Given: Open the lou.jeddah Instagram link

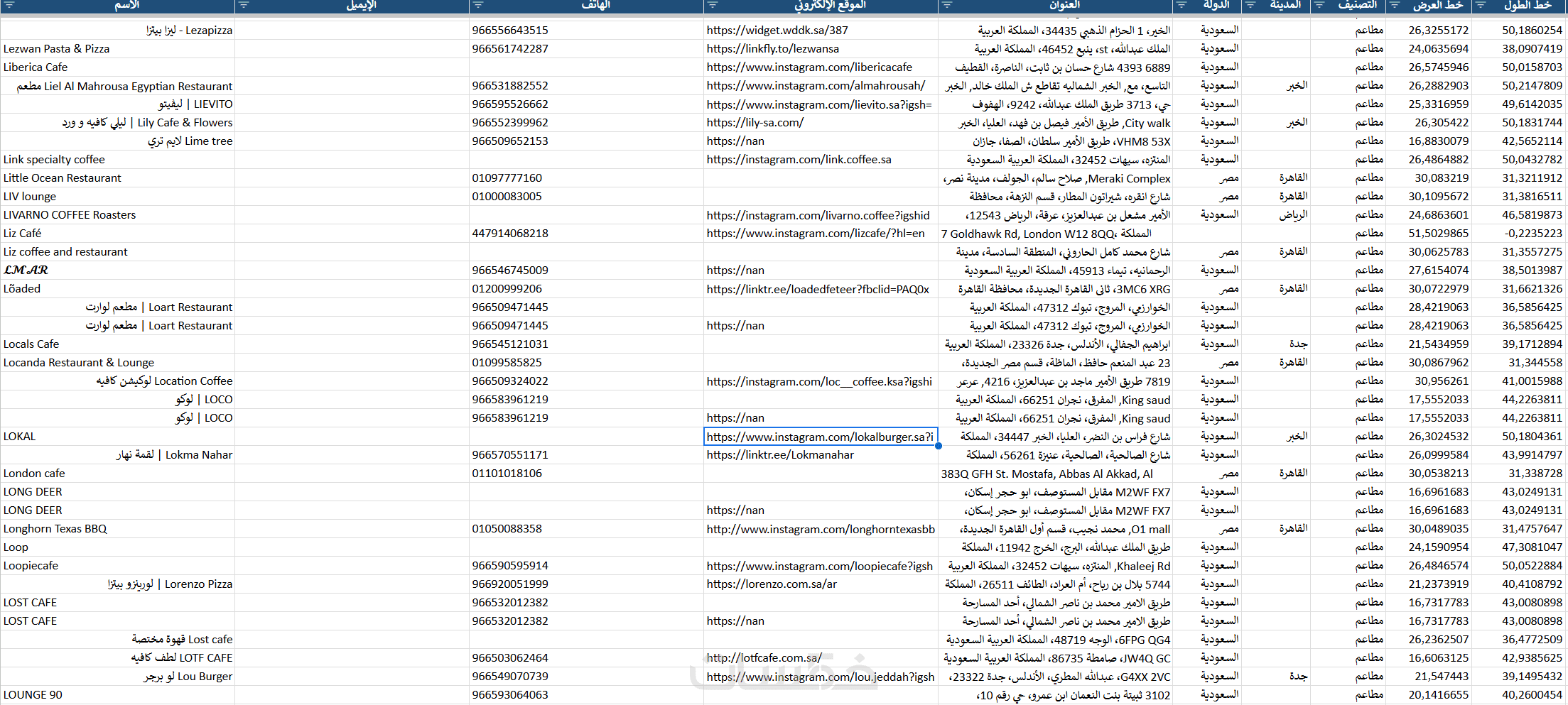Looking at the screenshot, I should click(x=821, y=677).
